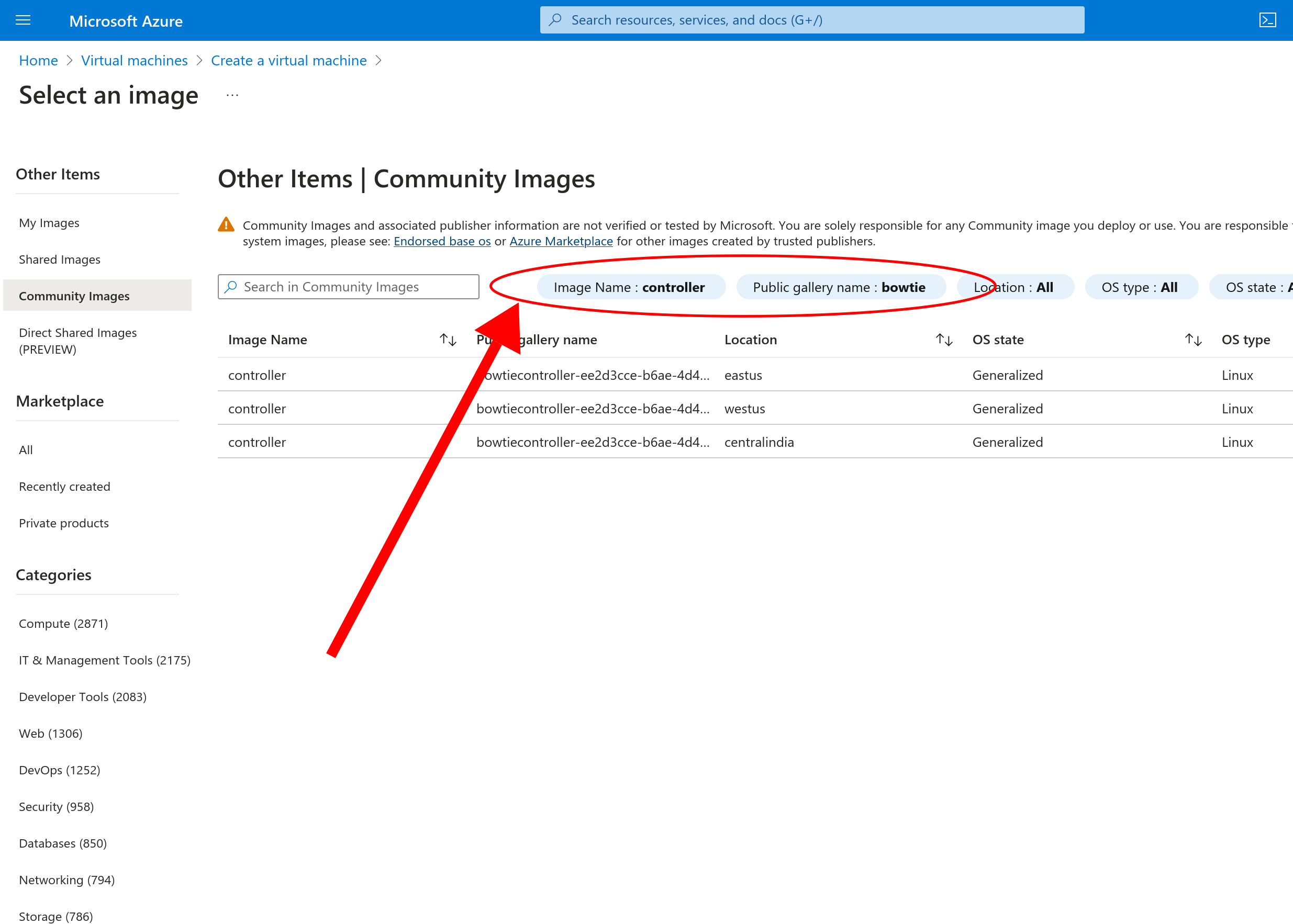This screenshot has width=1293, height=924.
Task: Click Search in Community Images field
Action: pos(348,287)
